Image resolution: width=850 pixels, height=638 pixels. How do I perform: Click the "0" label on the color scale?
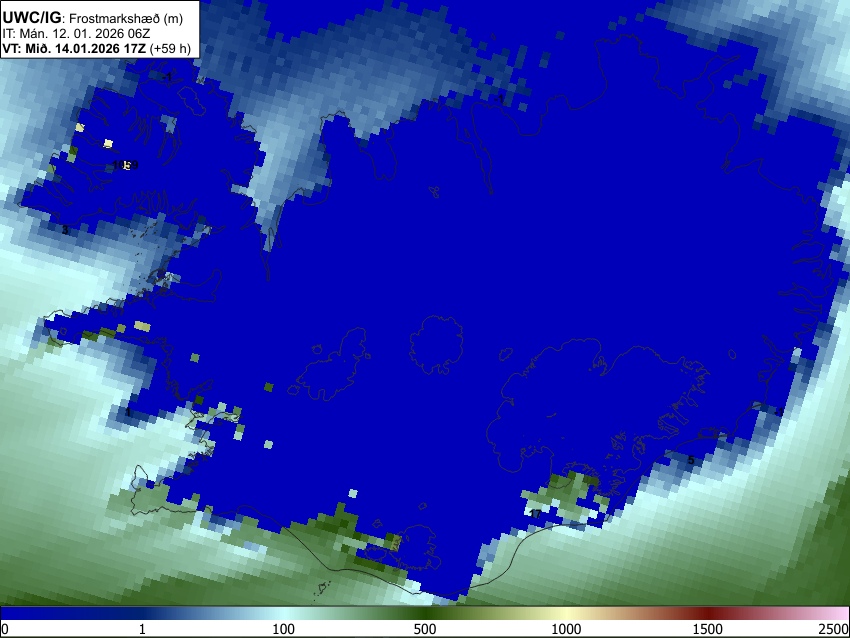tap(5, 629)
